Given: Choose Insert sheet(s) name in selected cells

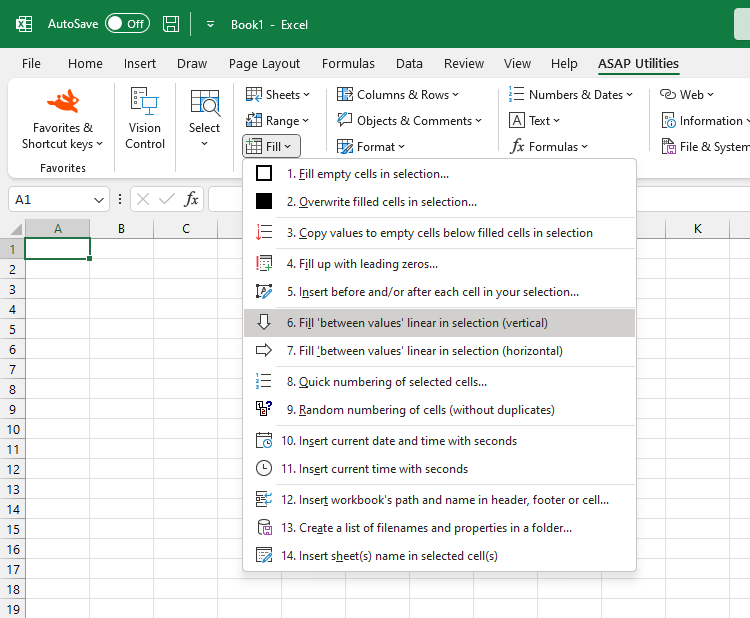Looking at the screenshot, I should click(x=439, y=556).
